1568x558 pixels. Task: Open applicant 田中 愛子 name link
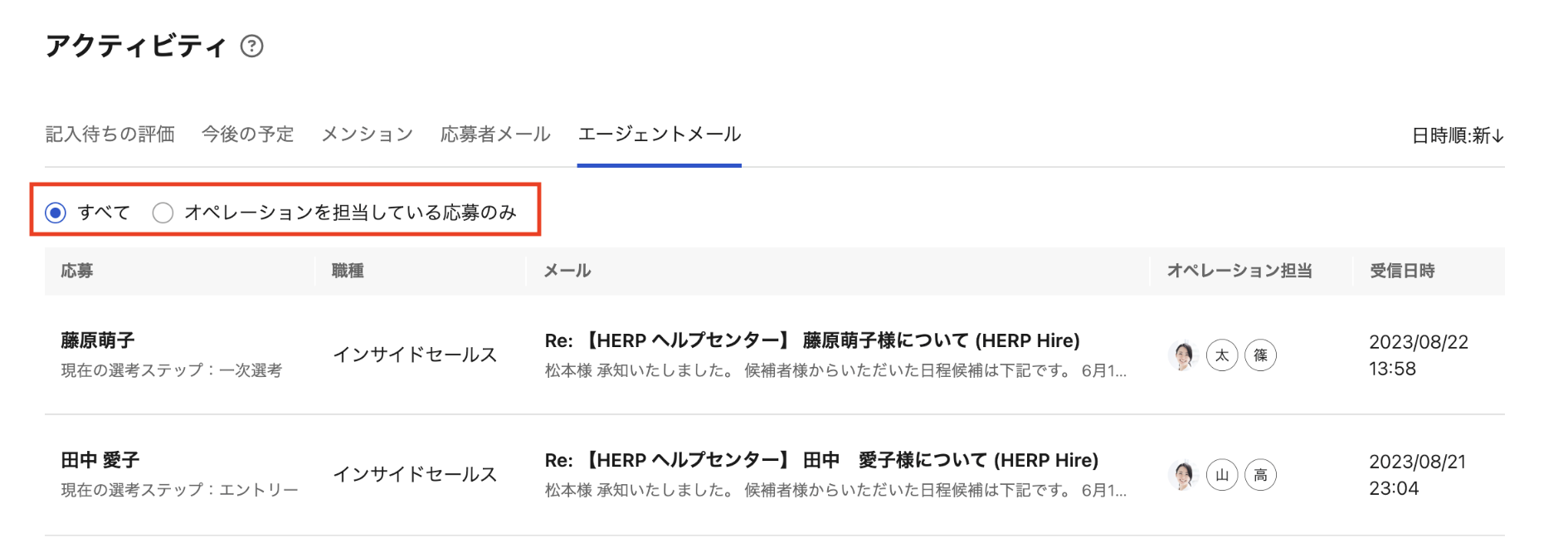(x=100, y=460)
